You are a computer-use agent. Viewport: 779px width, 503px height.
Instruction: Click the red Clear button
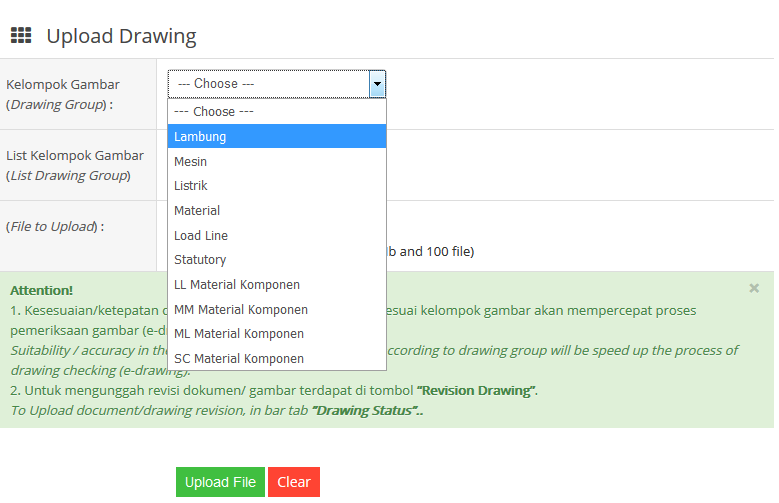pyautogui.click(x=294, y=482)
